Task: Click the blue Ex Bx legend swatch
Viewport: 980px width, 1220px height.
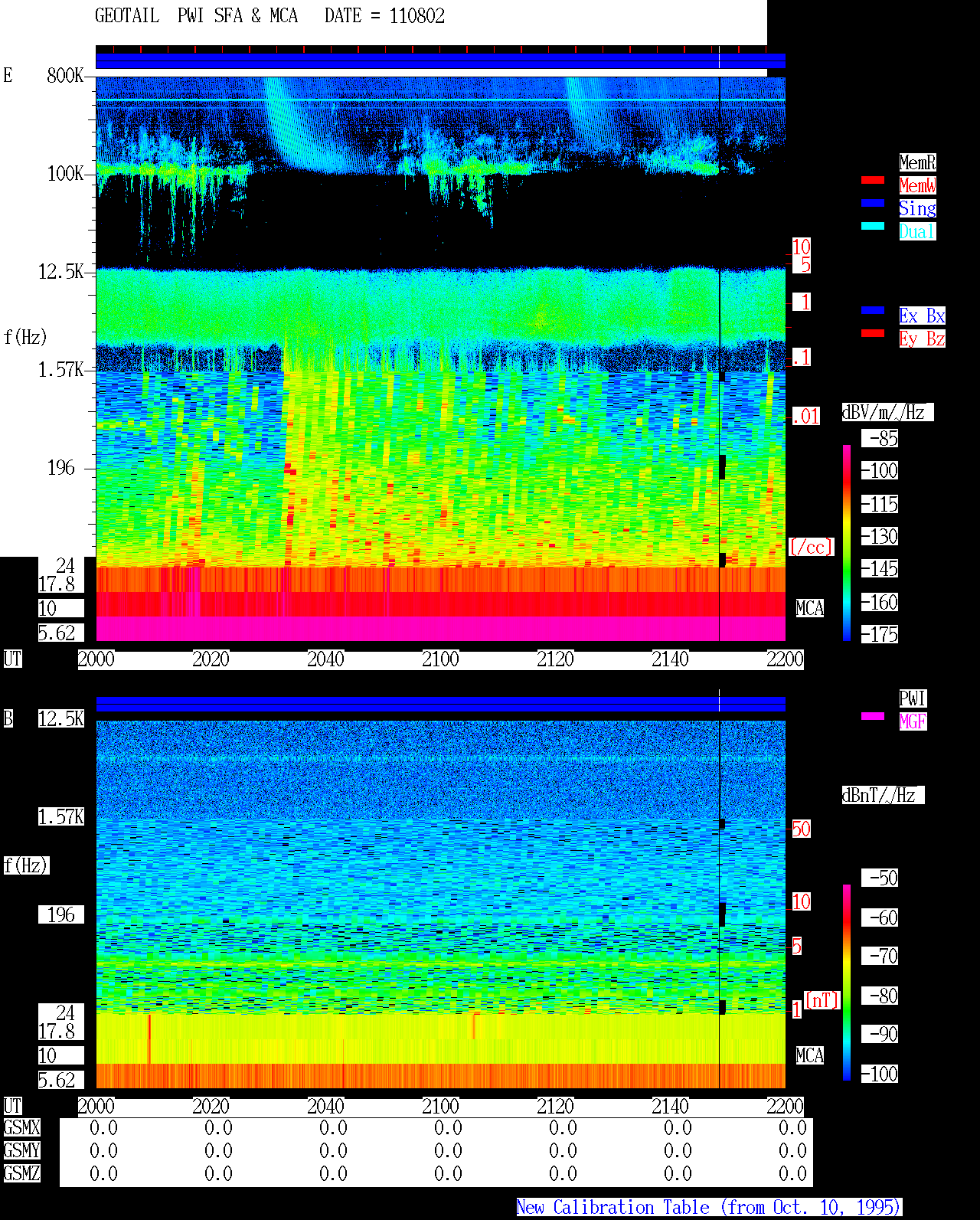Action: coord(873,310)
